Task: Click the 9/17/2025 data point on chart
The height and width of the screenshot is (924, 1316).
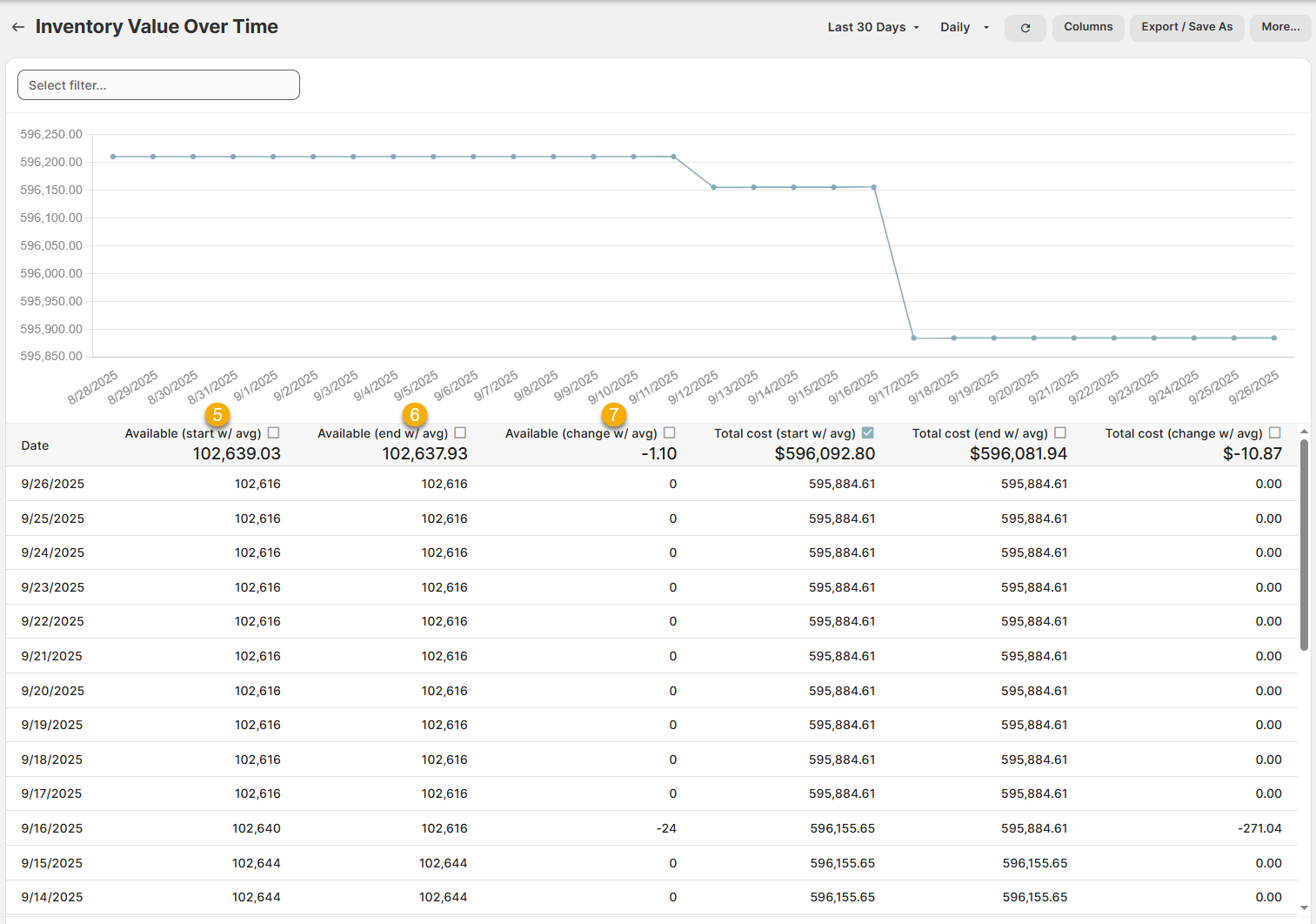Action: (913, 338)
